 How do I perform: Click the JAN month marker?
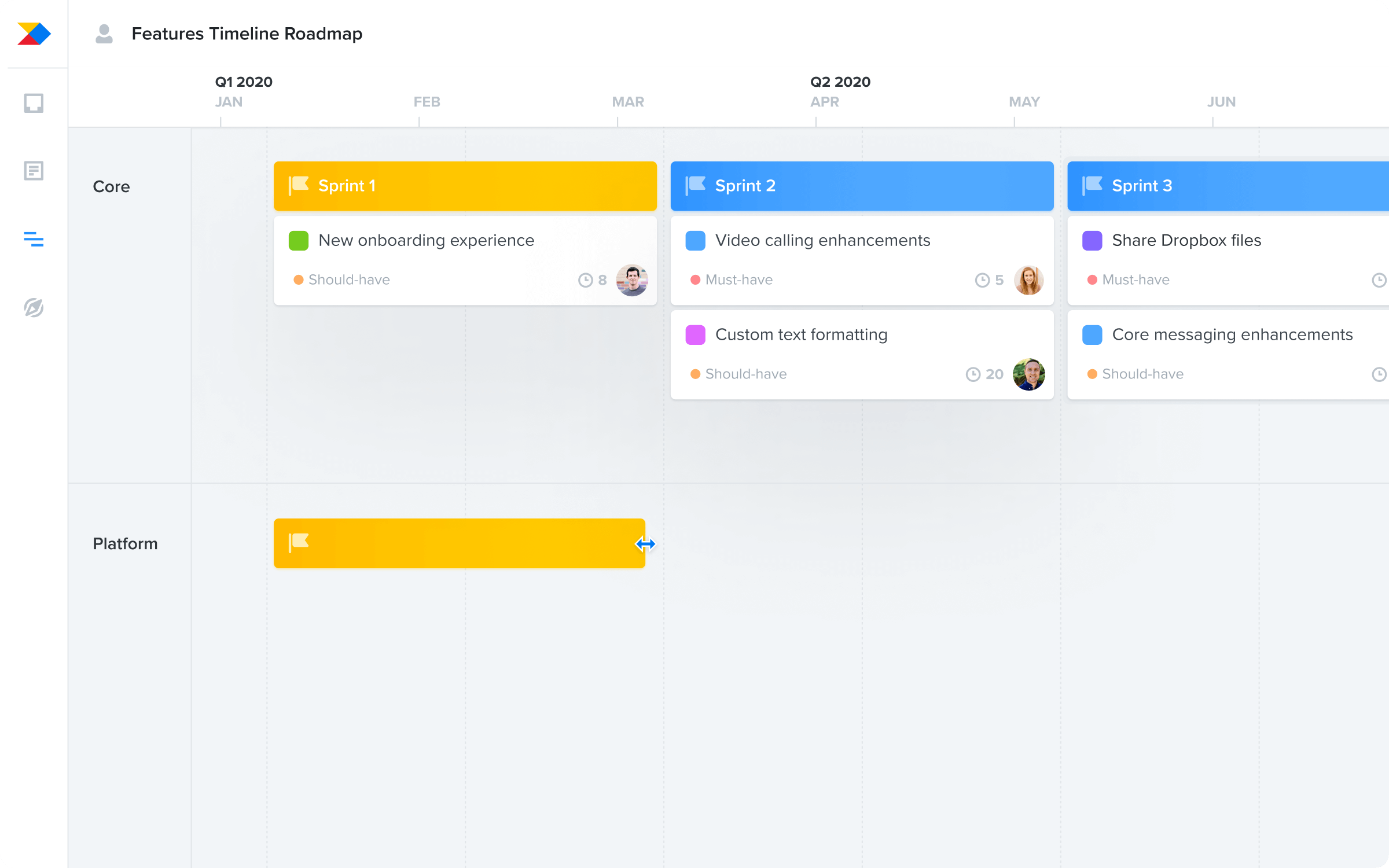tap(229, 102)
